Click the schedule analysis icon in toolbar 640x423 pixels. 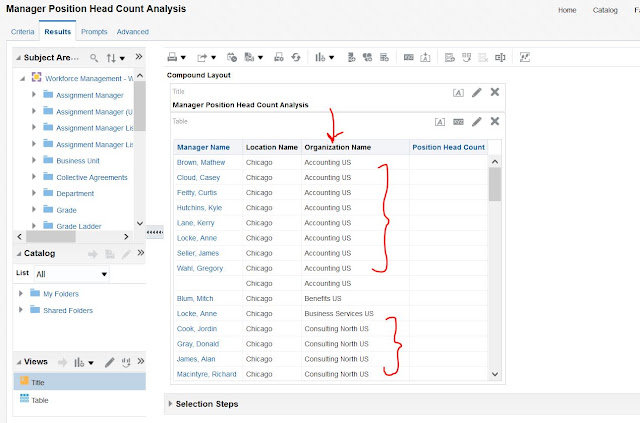pos(232,58)
